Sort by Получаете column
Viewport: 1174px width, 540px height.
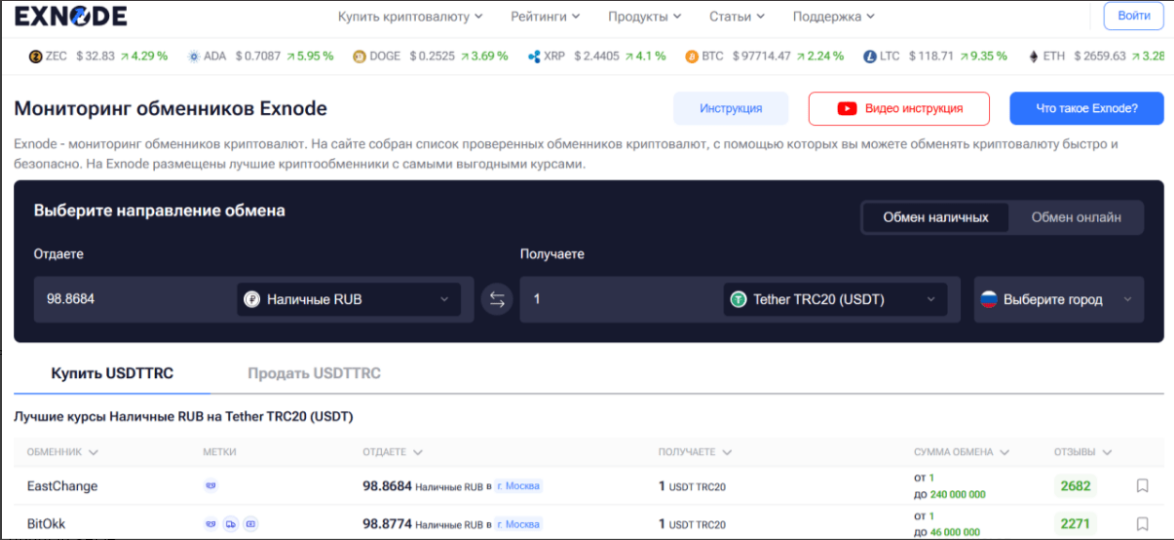695,452
